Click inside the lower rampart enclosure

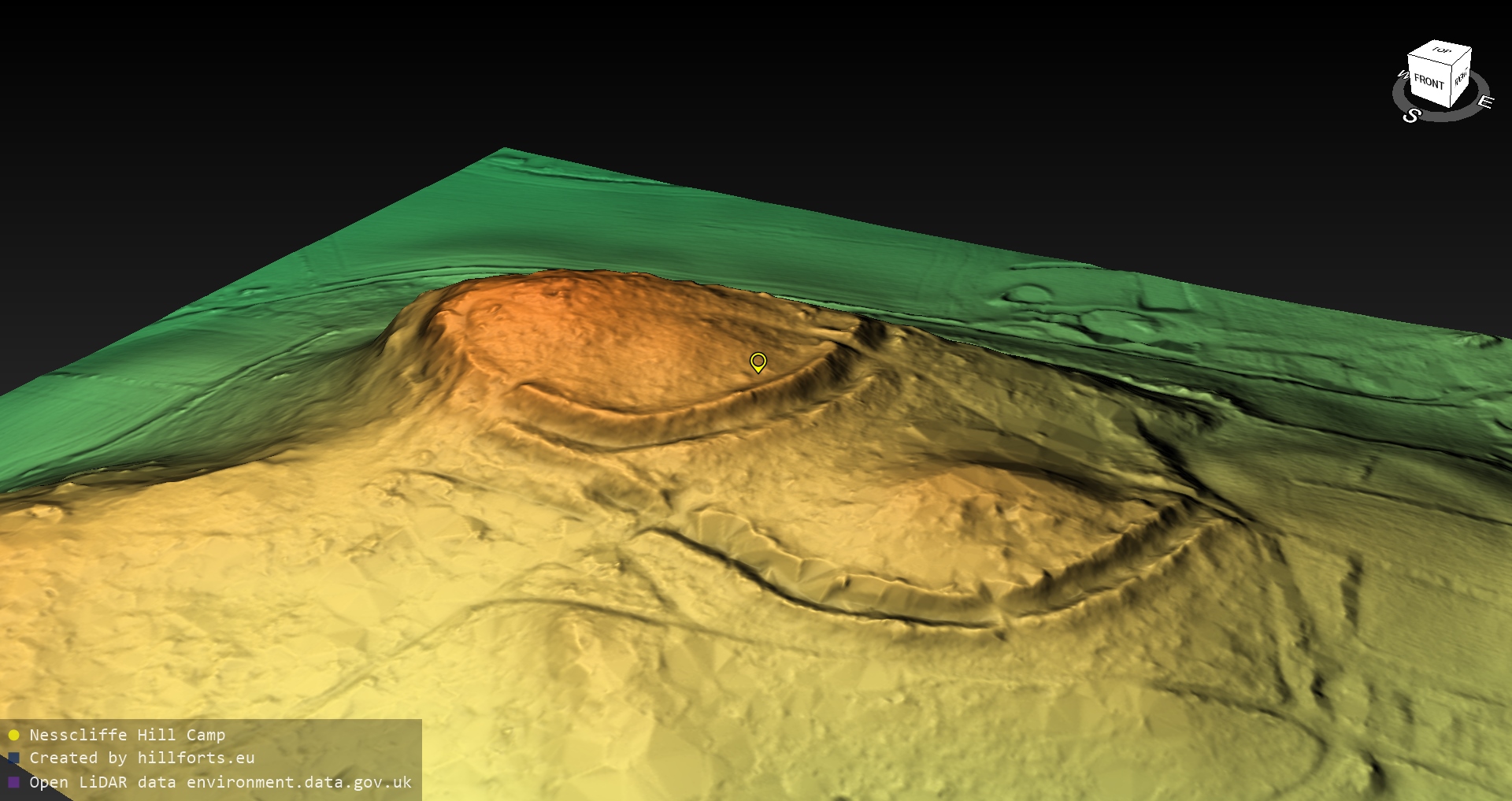[x=945, y=536]
